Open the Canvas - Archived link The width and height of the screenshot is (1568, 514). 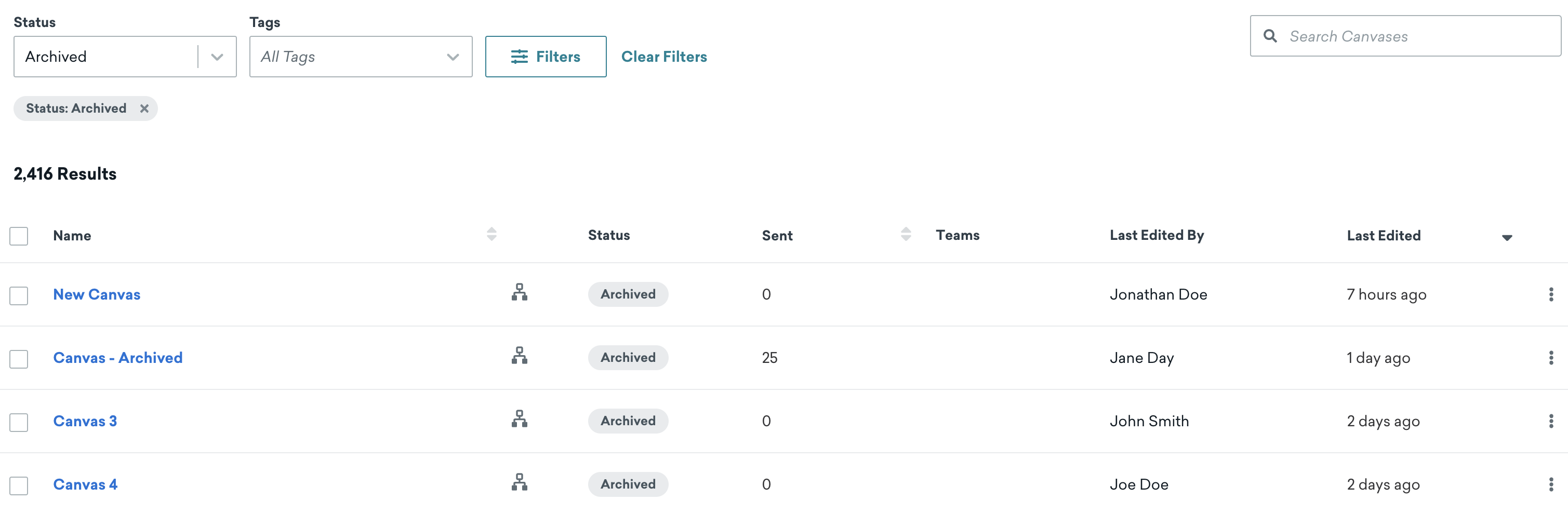click(117, 358)
